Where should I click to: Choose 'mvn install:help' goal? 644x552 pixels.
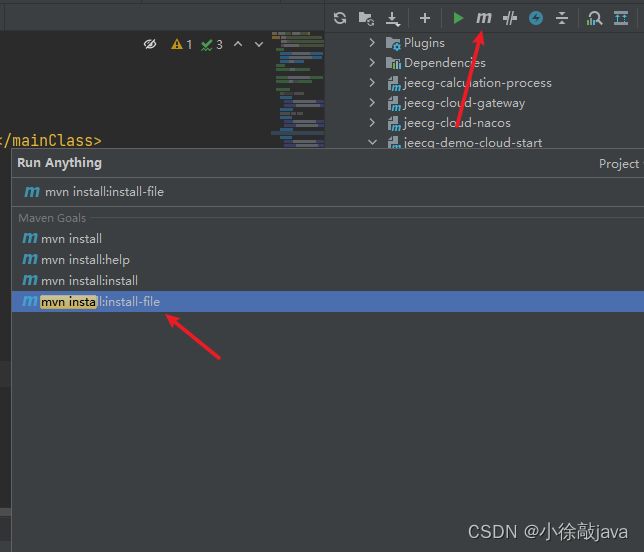328,260
